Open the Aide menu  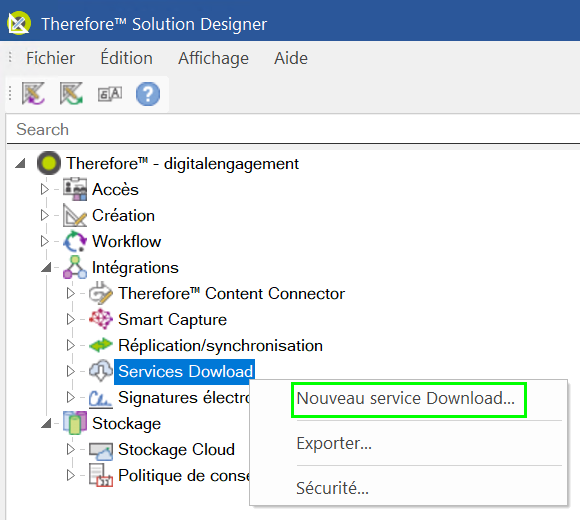tap(291, 58)
